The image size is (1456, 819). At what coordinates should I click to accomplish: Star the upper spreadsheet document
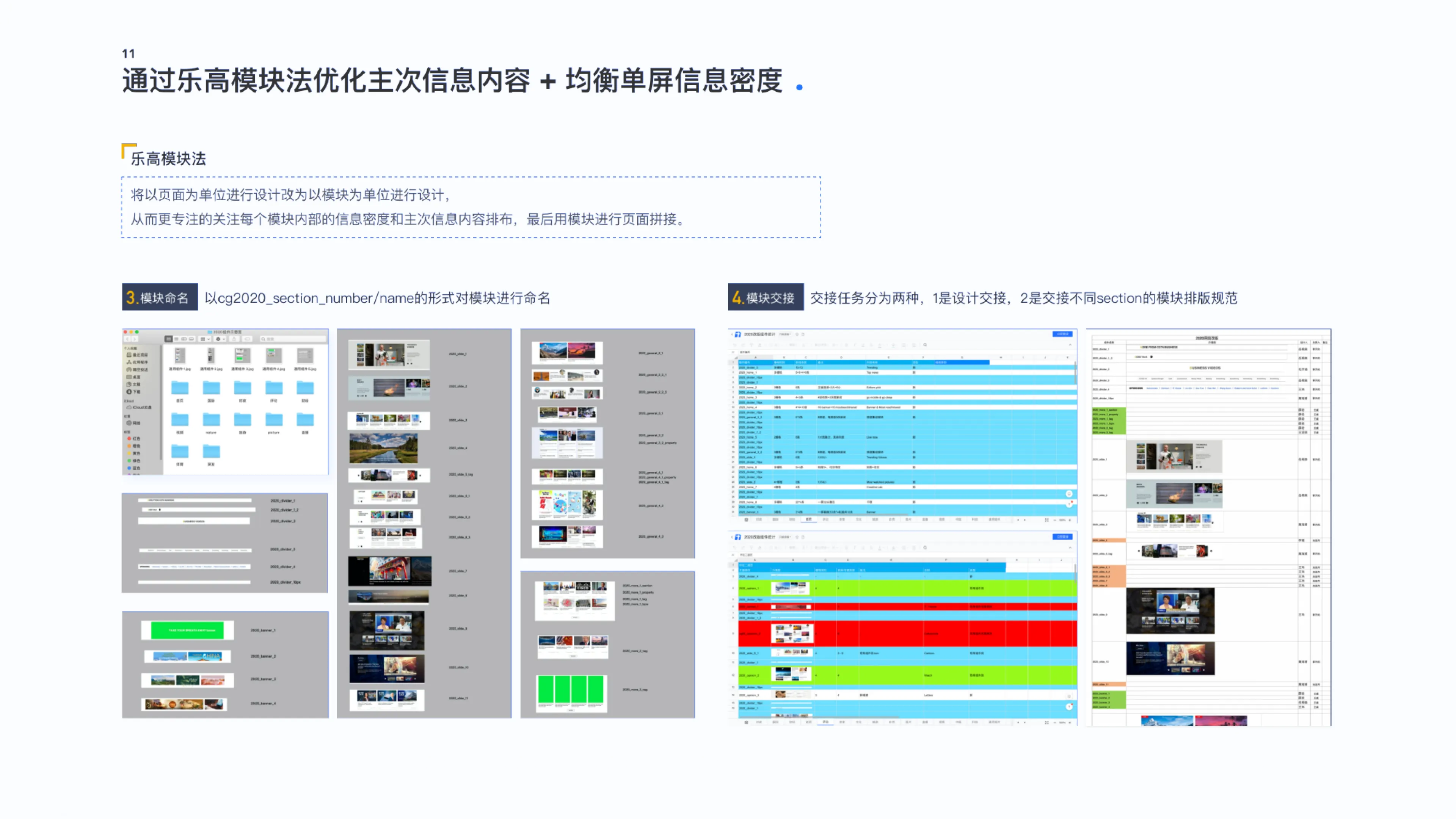(797, 334)
